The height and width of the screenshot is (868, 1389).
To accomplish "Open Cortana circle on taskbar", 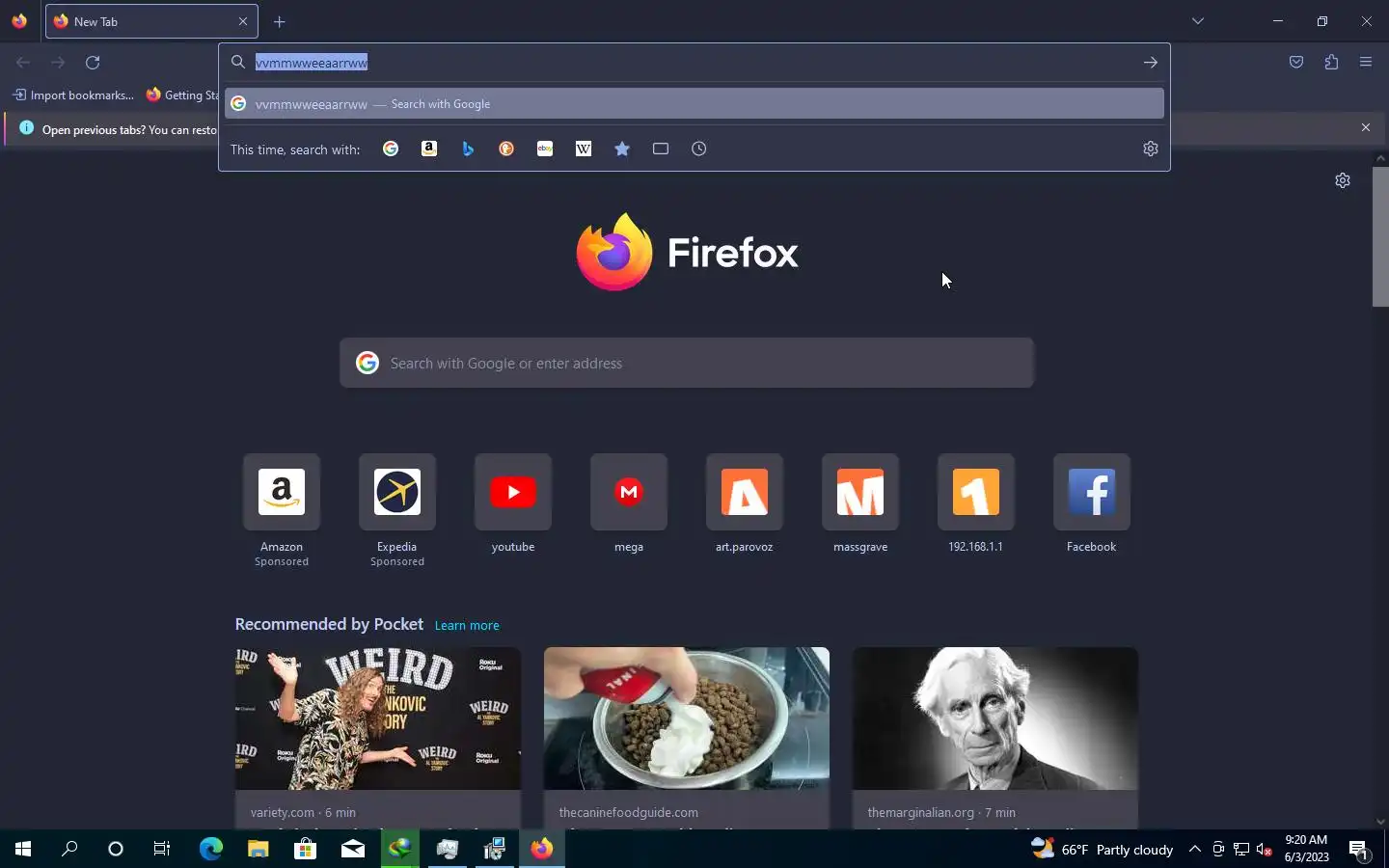I will tap(116, 849).
